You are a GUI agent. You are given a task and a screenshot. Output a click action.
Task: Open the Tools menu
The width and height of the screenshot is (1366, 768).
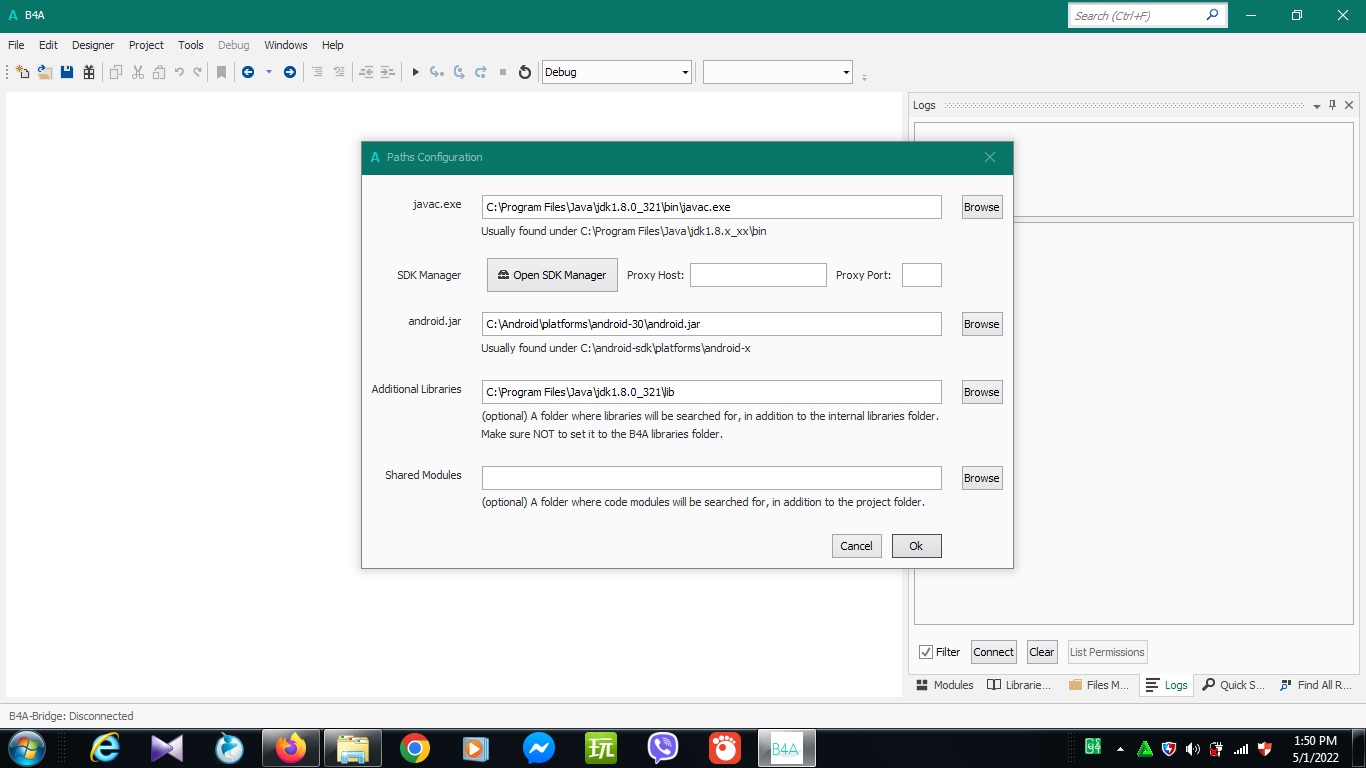(191, 45)
